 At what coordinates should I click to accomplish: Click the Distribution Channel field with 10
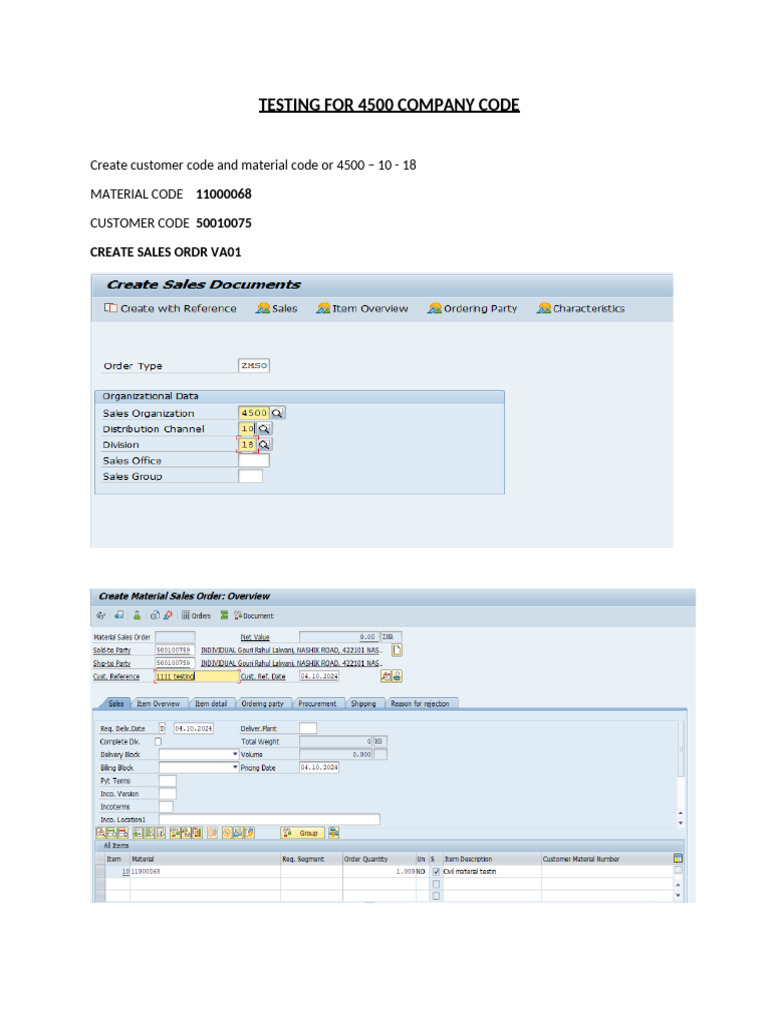click(x=247, y=428)
